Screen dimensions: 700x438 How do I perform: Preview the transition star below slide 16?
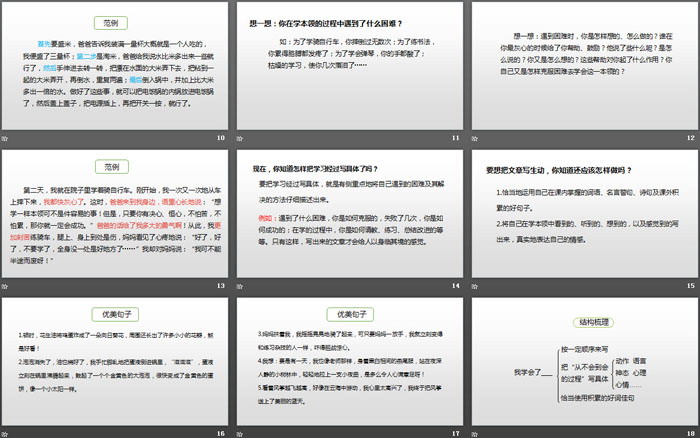(7, 433)
